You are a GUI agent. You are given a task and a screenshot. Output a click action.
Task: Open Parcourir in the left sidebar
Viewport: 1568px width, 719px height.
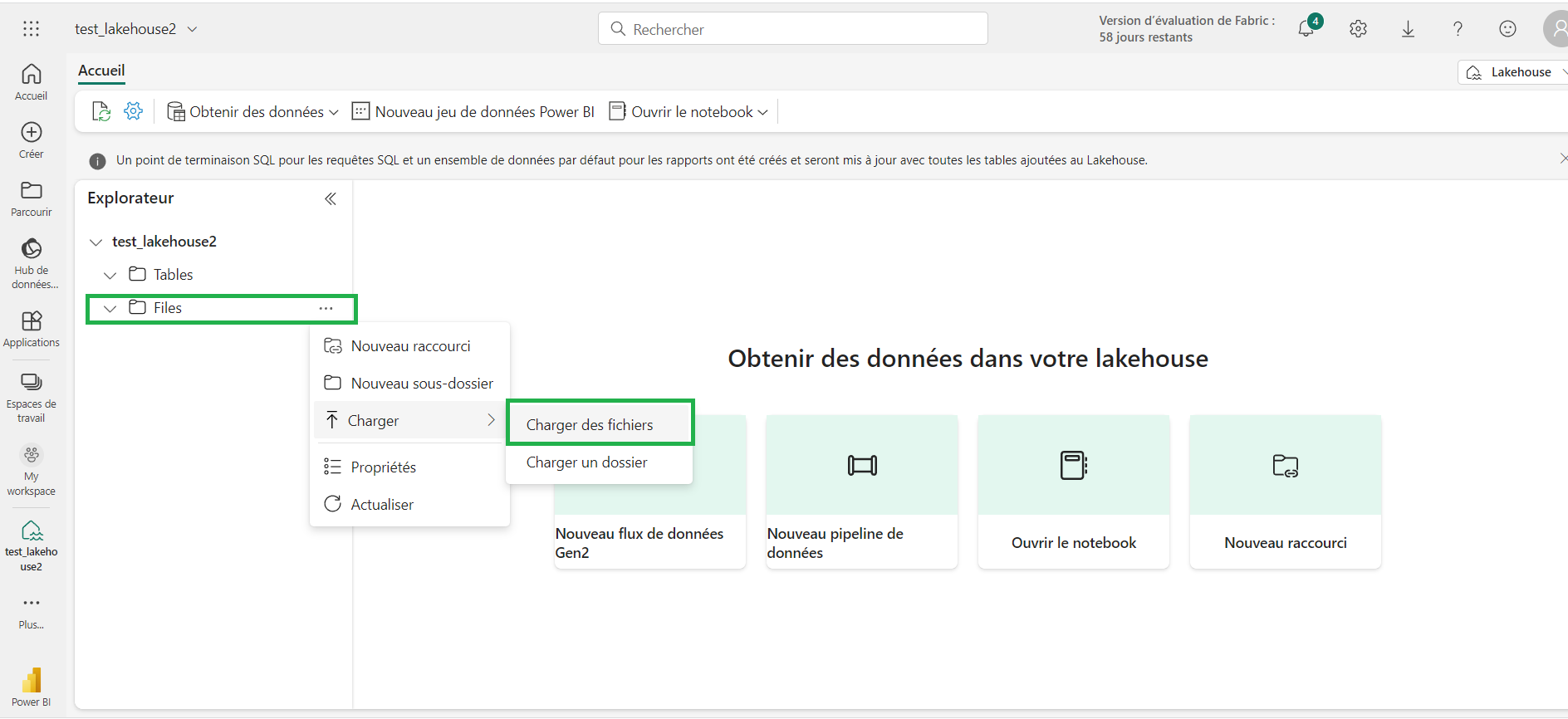pyautogui.click(x=31, y=198)
